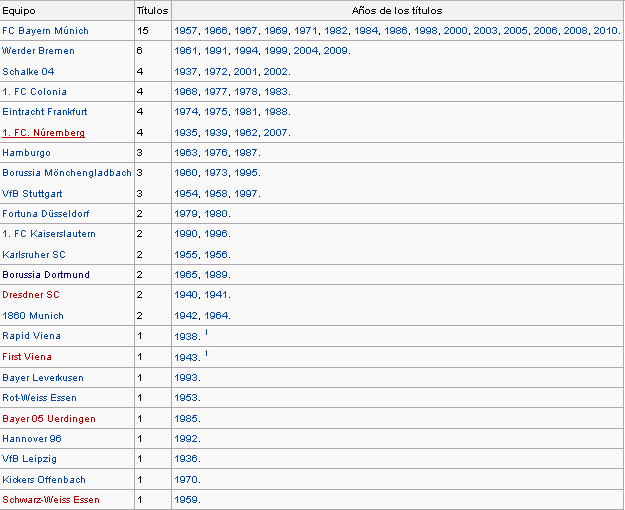Open the Hannover 96 link

[31, 439]
